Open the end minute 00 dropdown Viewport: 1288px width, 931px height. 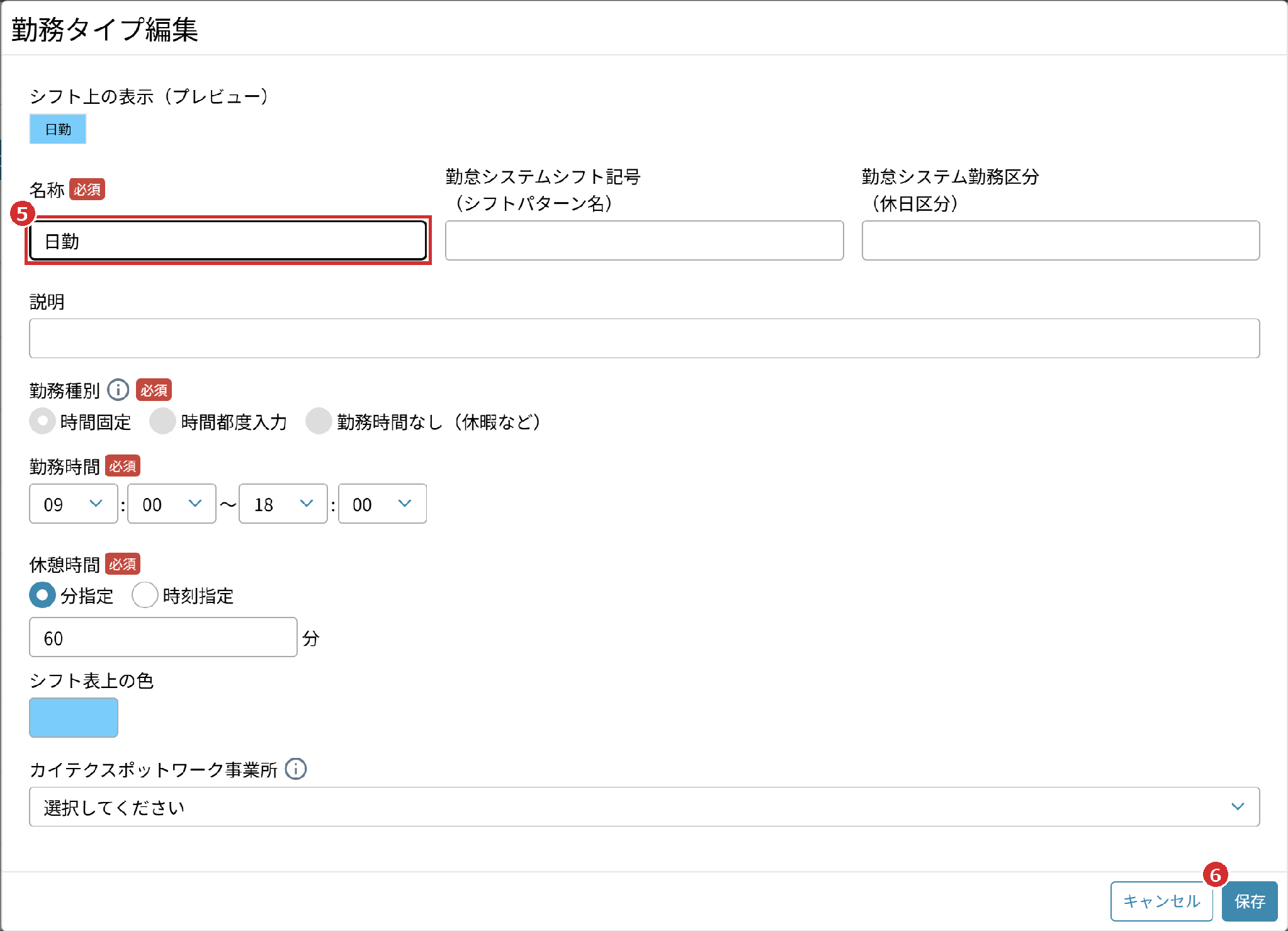click(382, 504)
